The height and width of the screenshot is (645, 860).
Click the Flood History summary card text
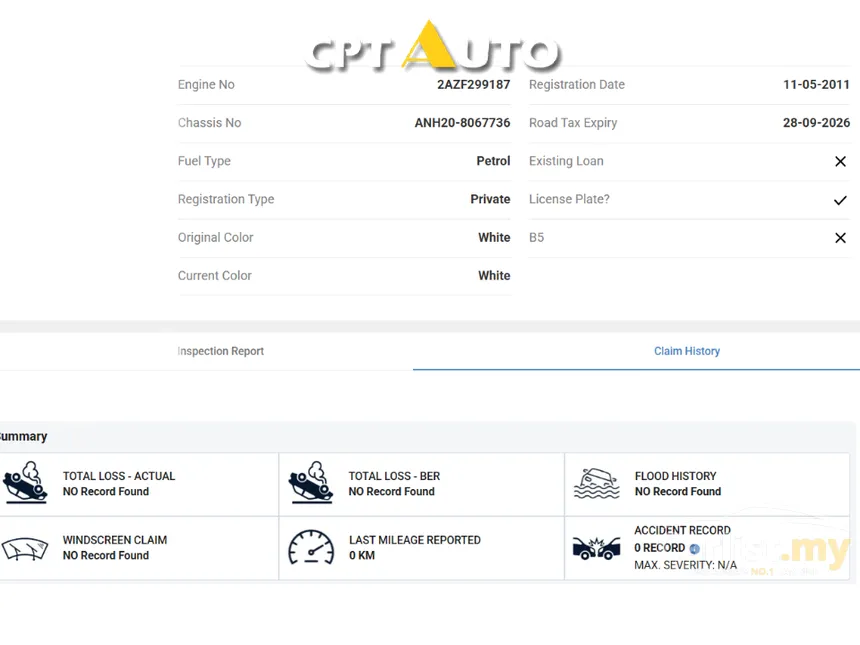(678, 484)
